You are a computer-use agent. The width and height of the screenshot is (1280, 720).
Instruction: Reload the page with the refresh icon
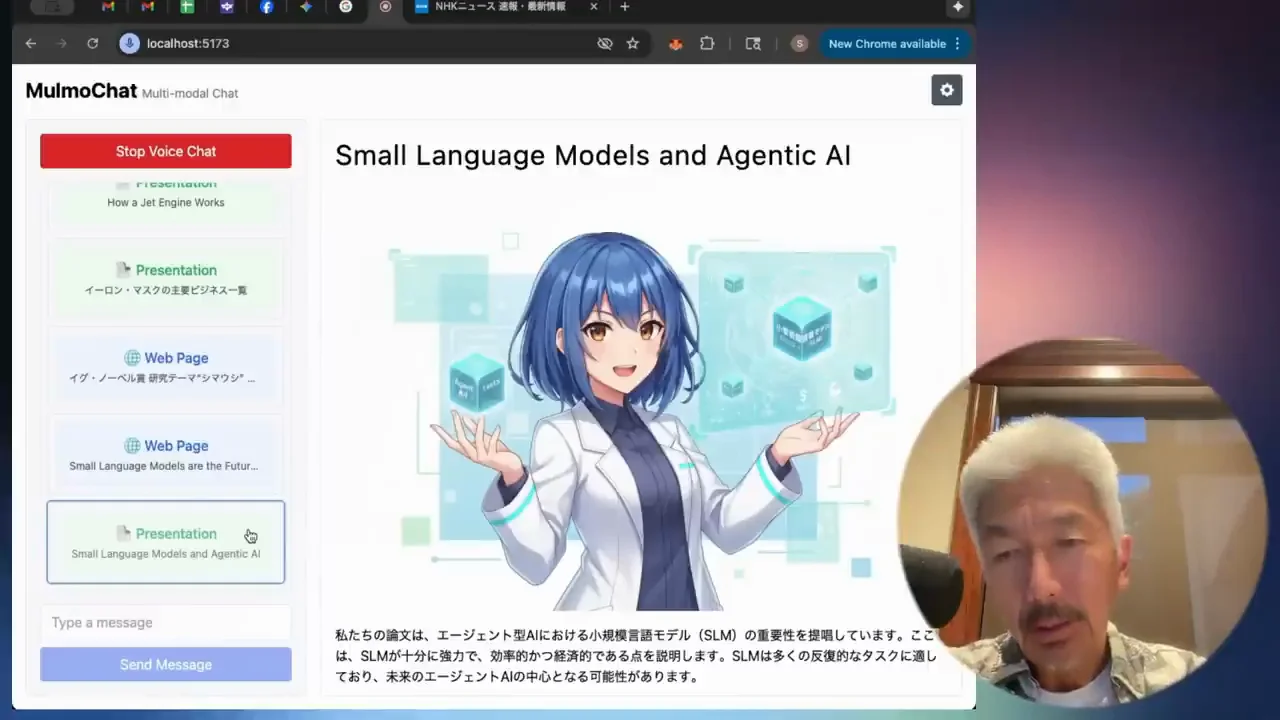tap(93, 43)
